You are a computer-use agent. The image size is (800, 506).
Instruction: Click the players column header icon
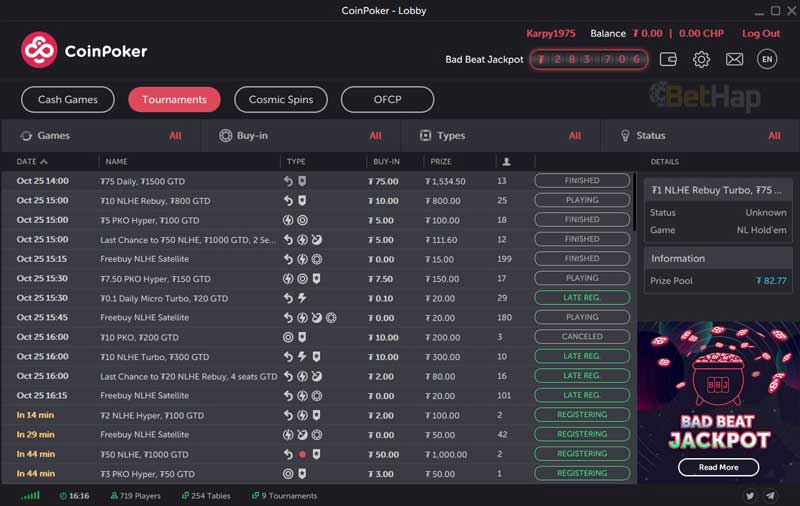[x=506, y=162]
